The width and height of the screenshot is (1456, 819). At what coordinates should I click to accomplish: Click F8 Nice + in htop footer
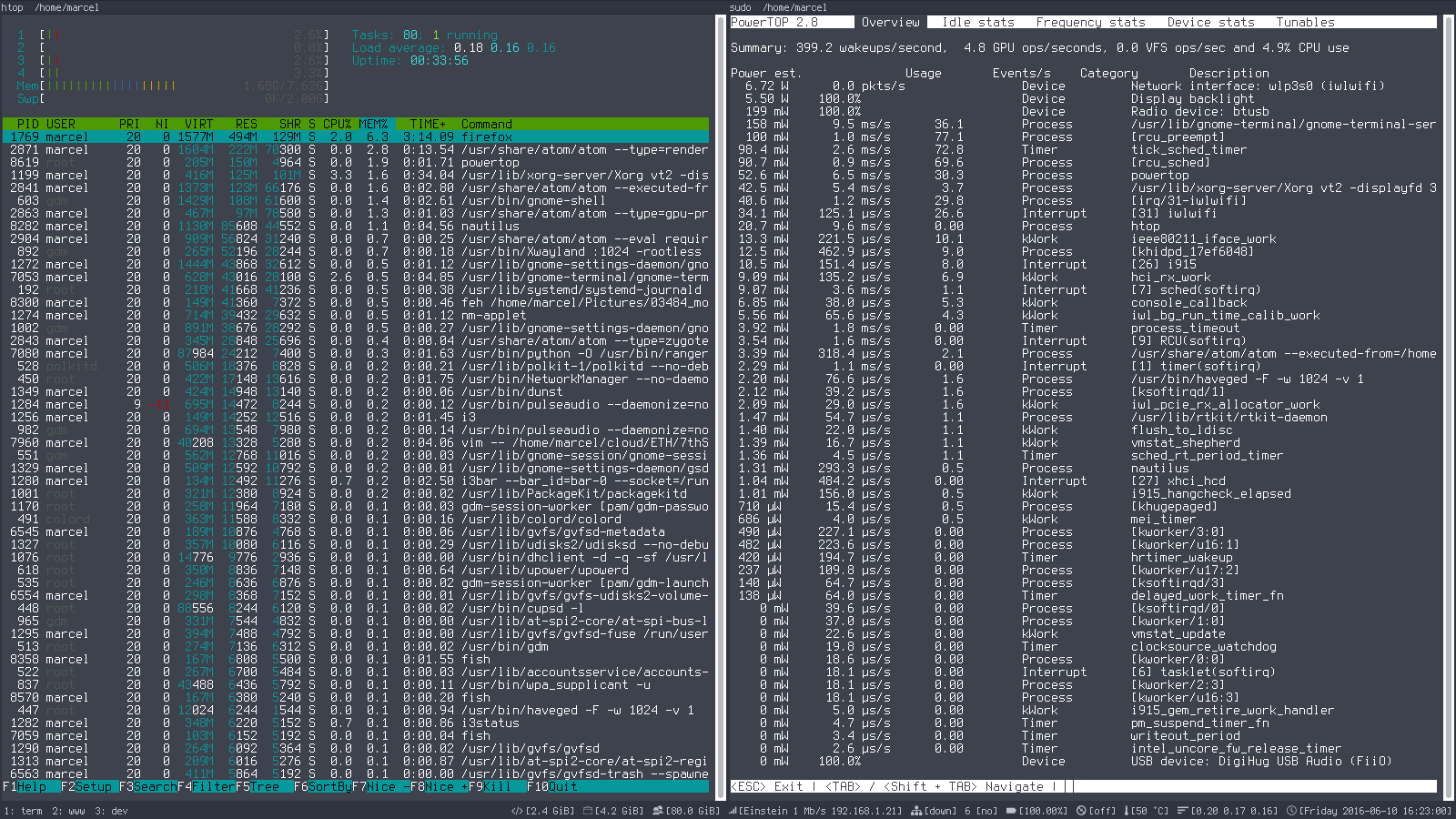click(440, 786)
